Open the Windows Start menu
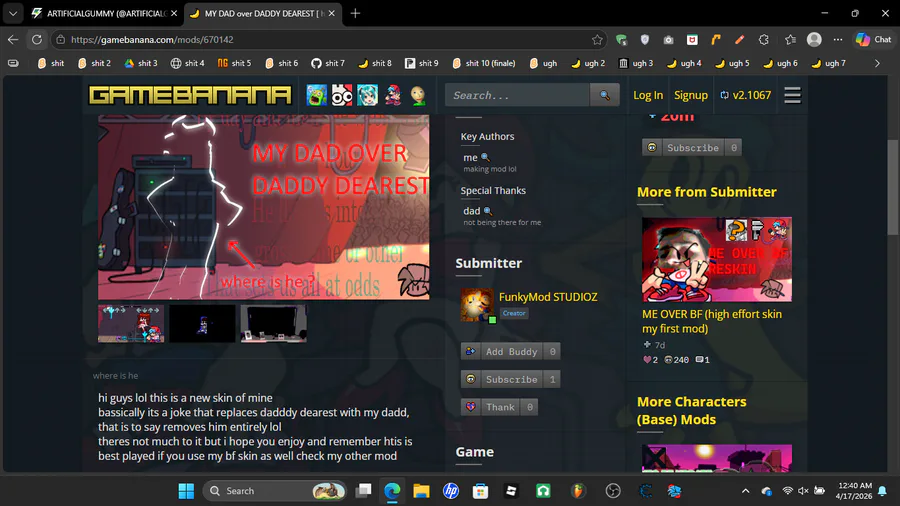This screenshot has width=900, height=506. coord(186,491)
